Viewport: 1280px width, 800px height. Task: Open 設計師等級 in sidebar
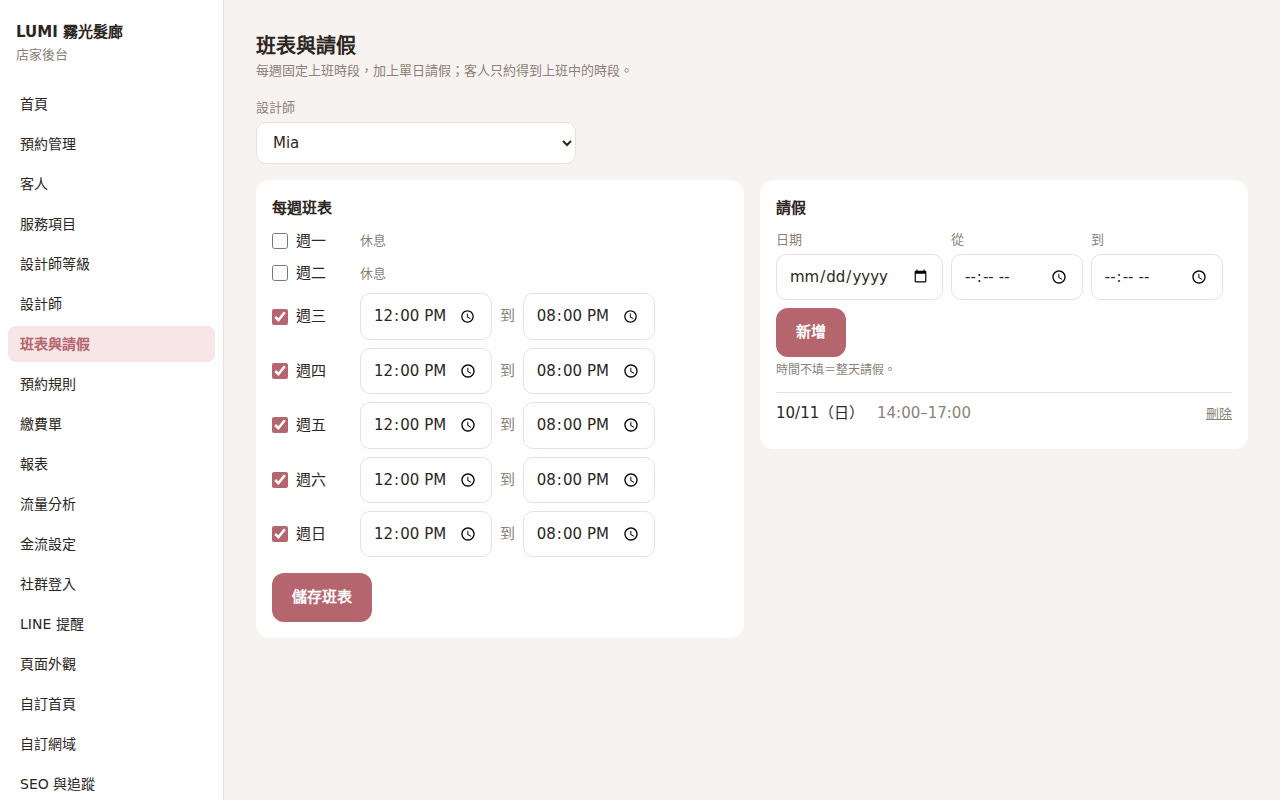pyautogui.click(x=111, y=264)
